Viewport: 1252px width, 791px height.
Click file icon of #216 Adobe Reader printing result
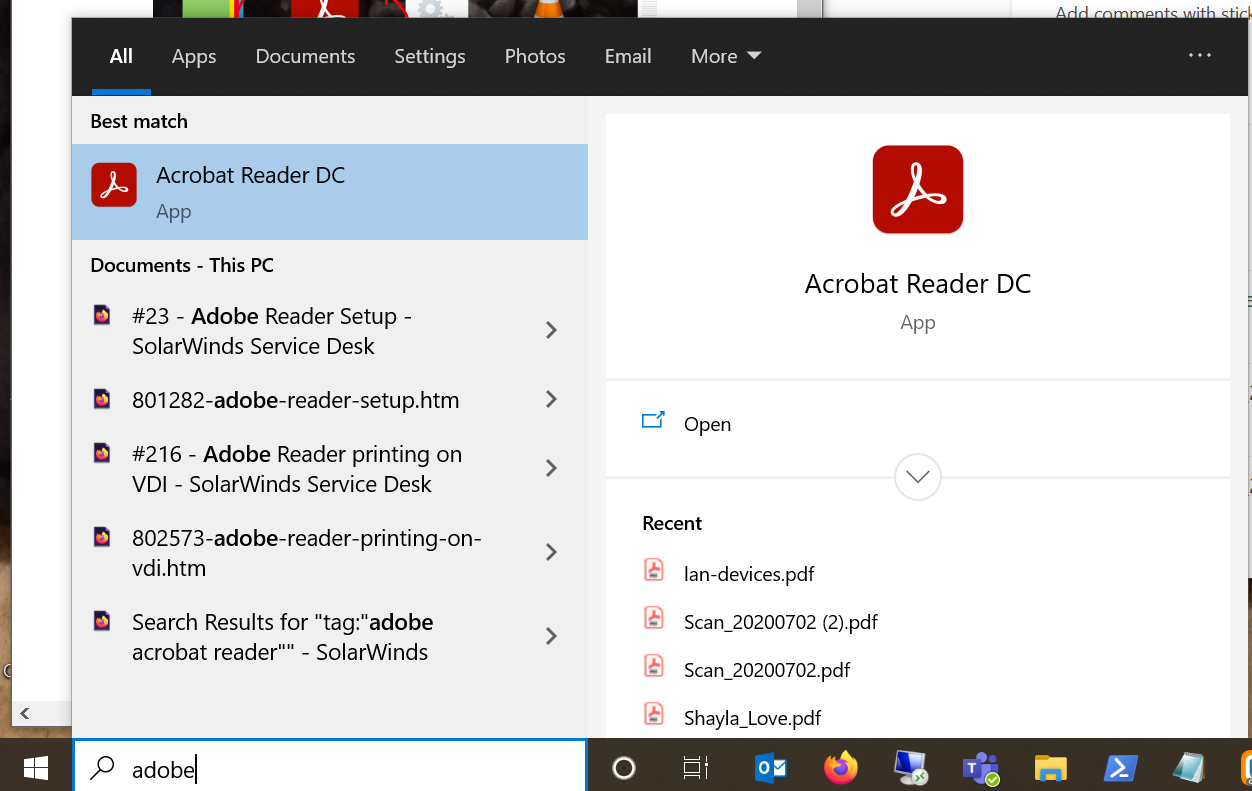[102, 453]
